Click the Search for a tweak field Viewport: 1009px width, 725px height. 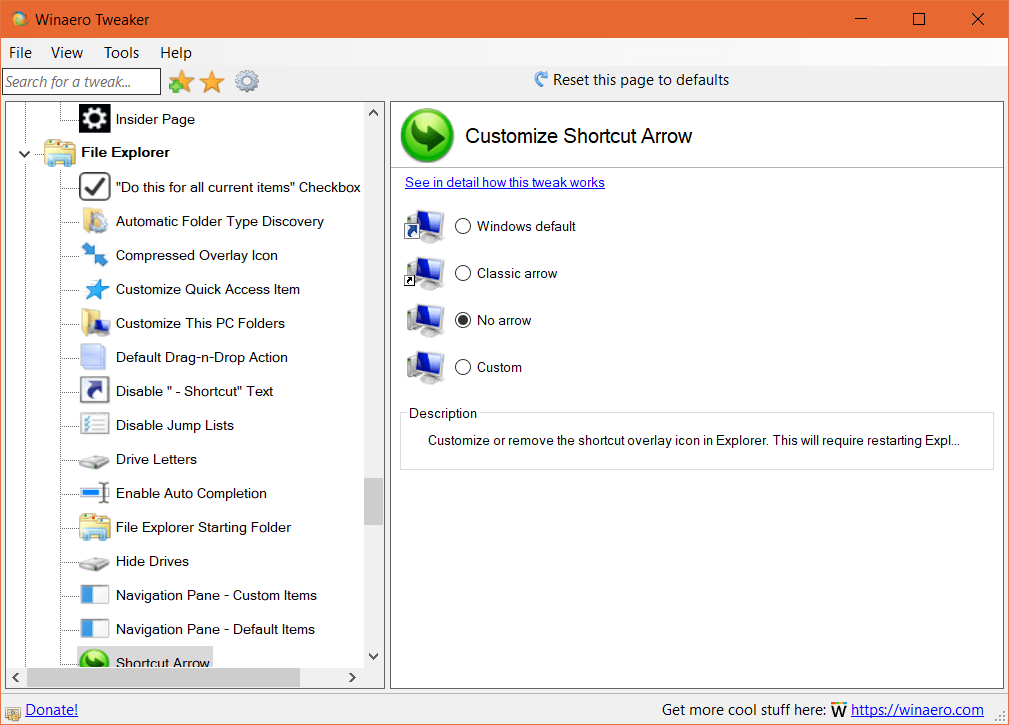point(81,82)
